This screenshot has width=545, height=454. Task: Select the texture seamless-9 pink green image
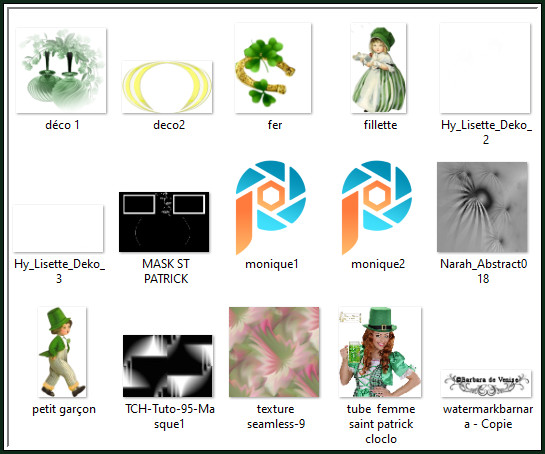pyautogui.click(x=274, y=352)
